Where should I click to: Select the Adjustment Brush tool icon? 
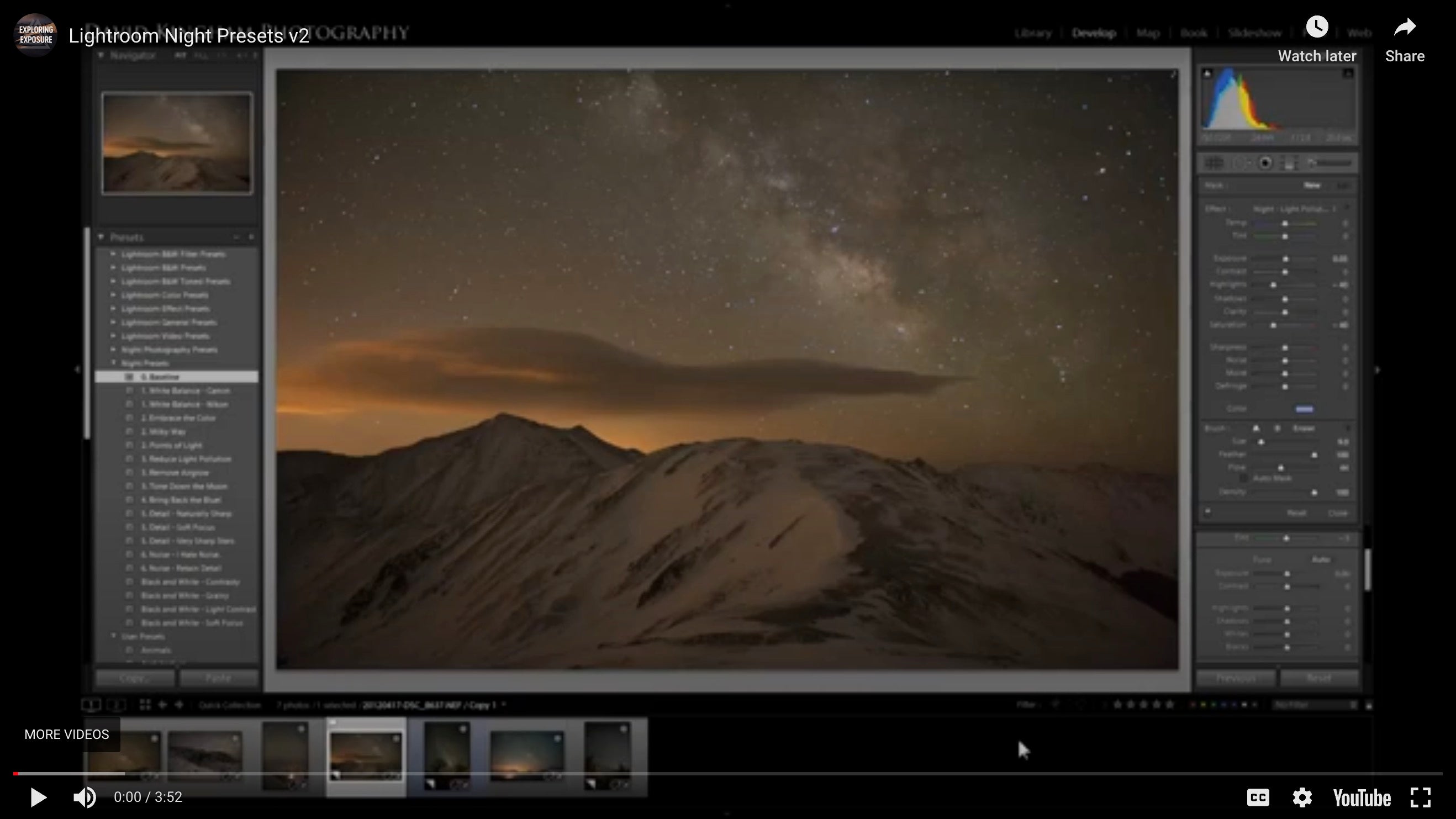point(1331,163)
